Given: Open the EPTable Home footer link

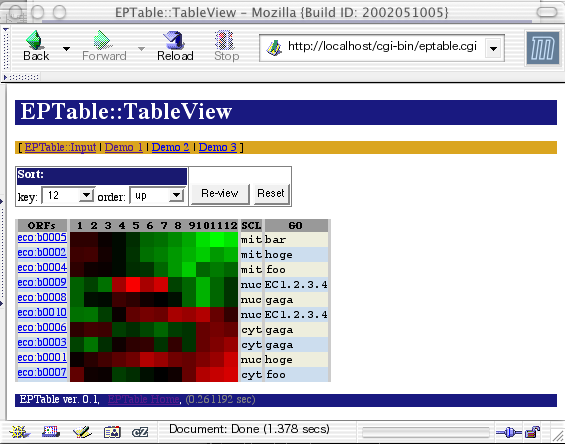Looking at the screenshot, I should click(143, 399).
